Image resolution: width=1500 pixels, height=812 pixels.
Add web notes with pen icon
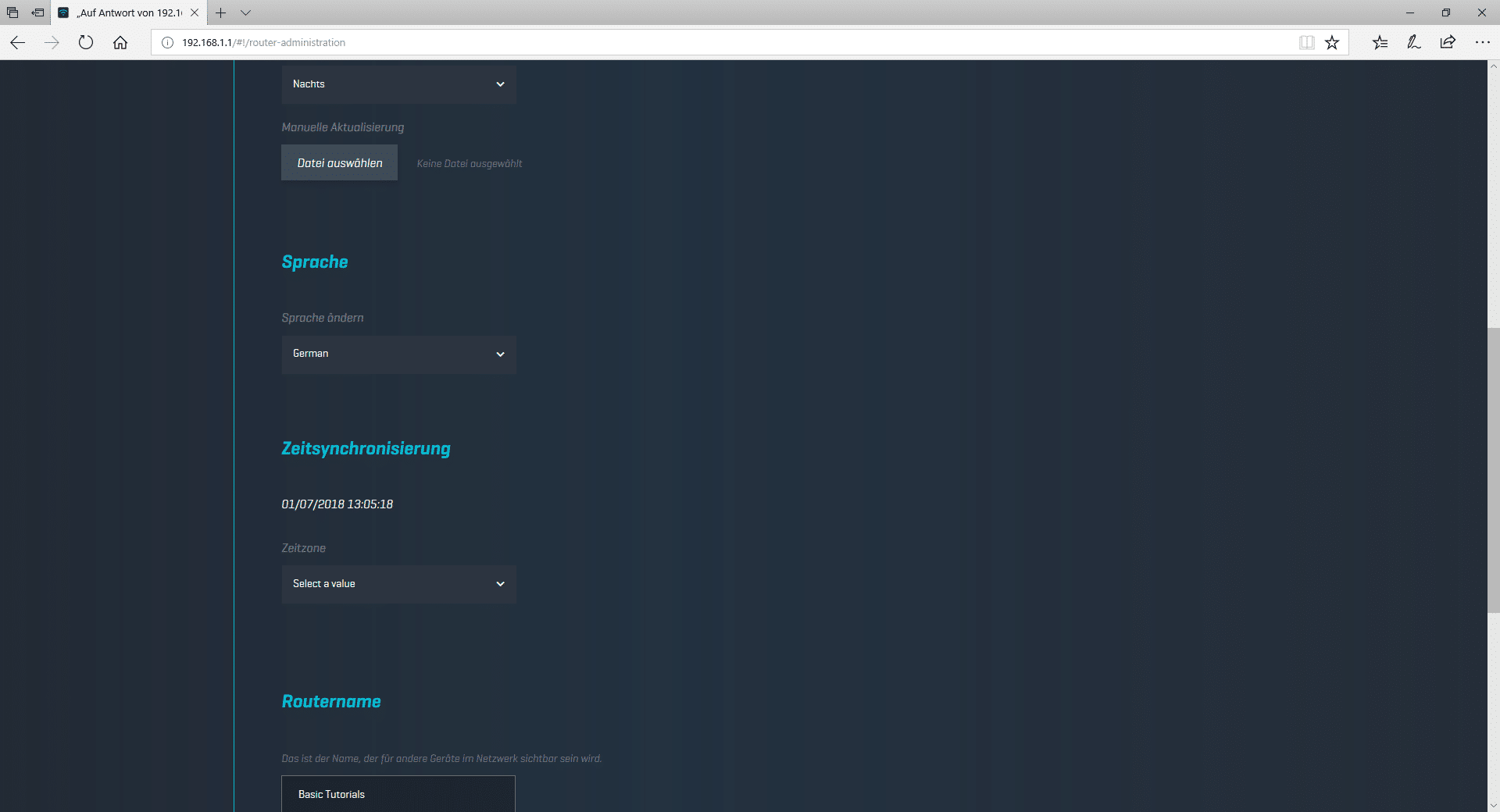point(1413,43)
